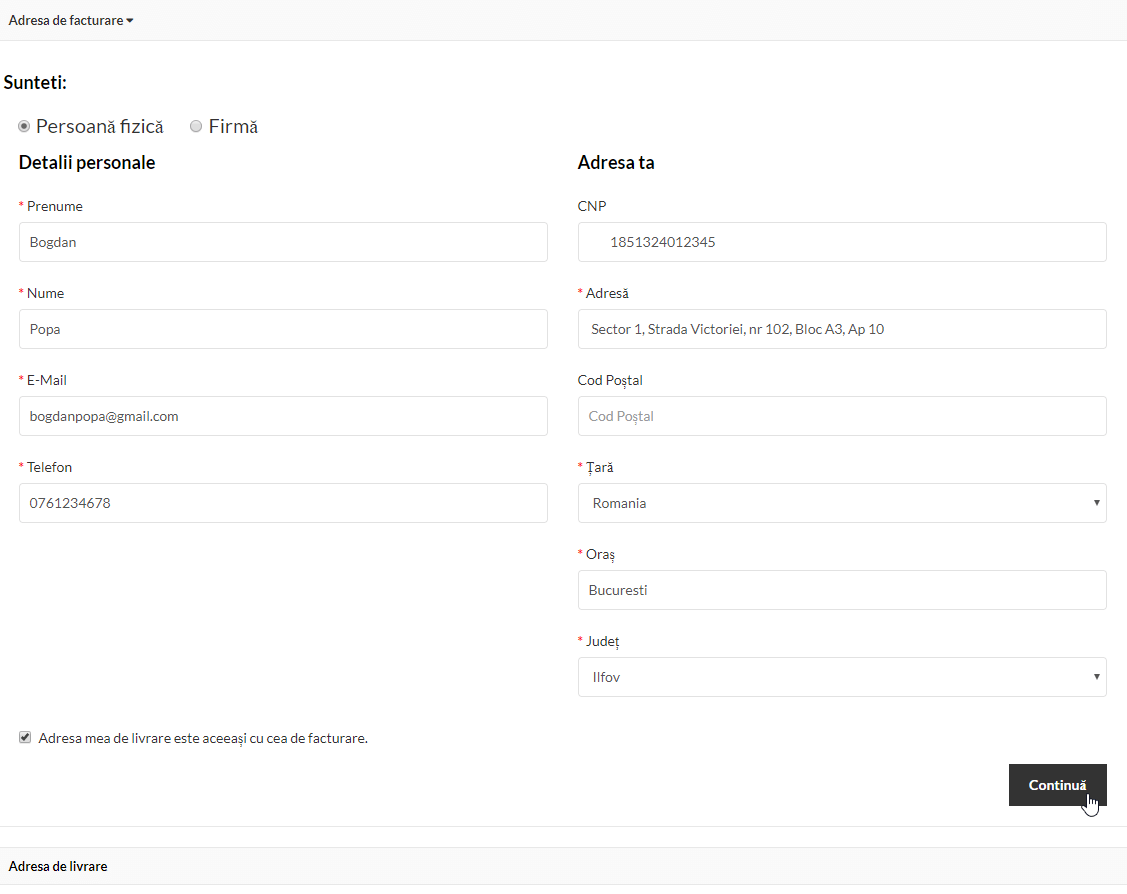This screenshot has height=894, width=1127.
Task: Open the Adresa de livrare section
Action: click(58, 866)
